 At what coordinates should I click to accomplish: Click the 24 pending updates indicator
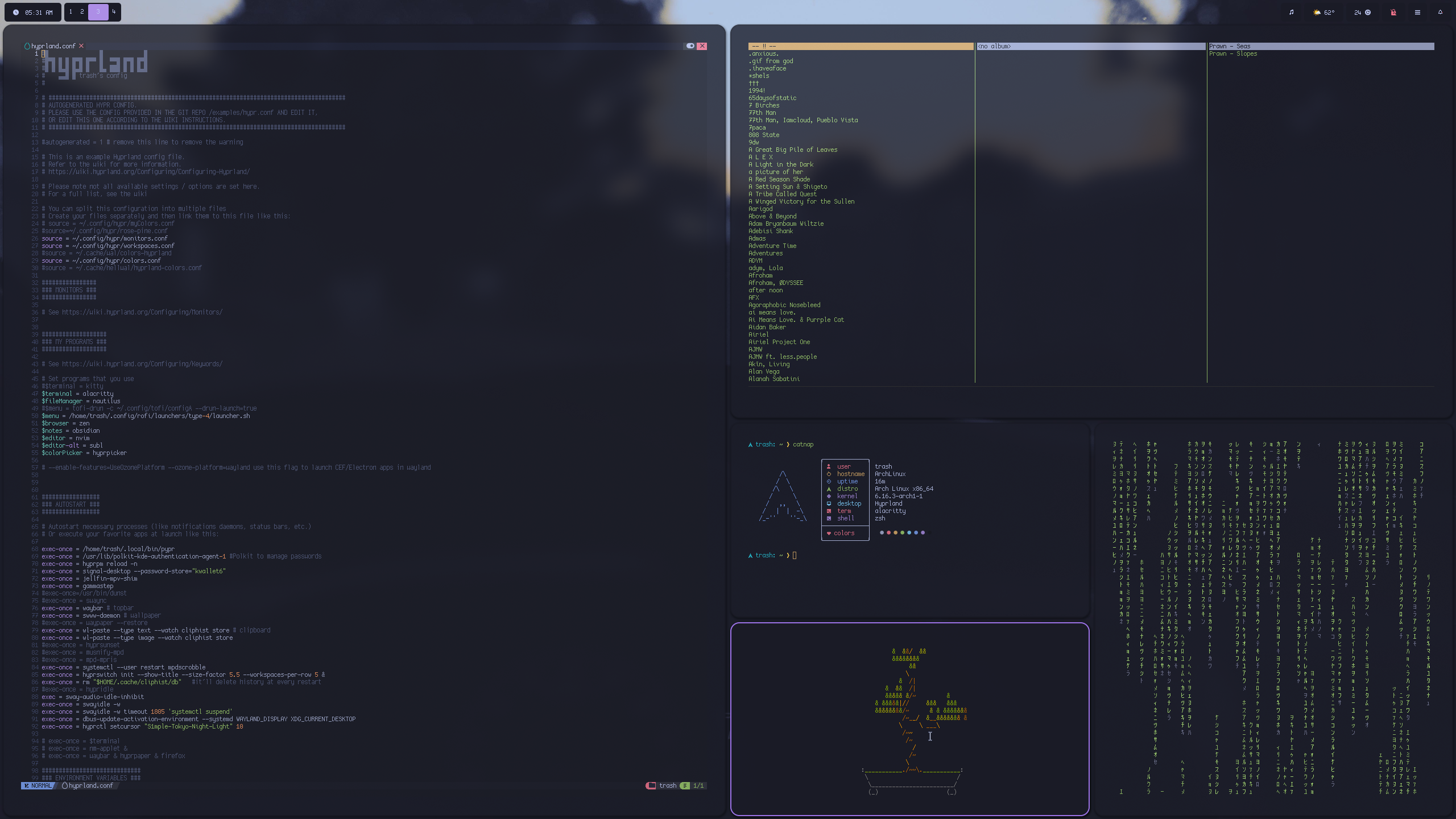click(x=1362, y=12)
